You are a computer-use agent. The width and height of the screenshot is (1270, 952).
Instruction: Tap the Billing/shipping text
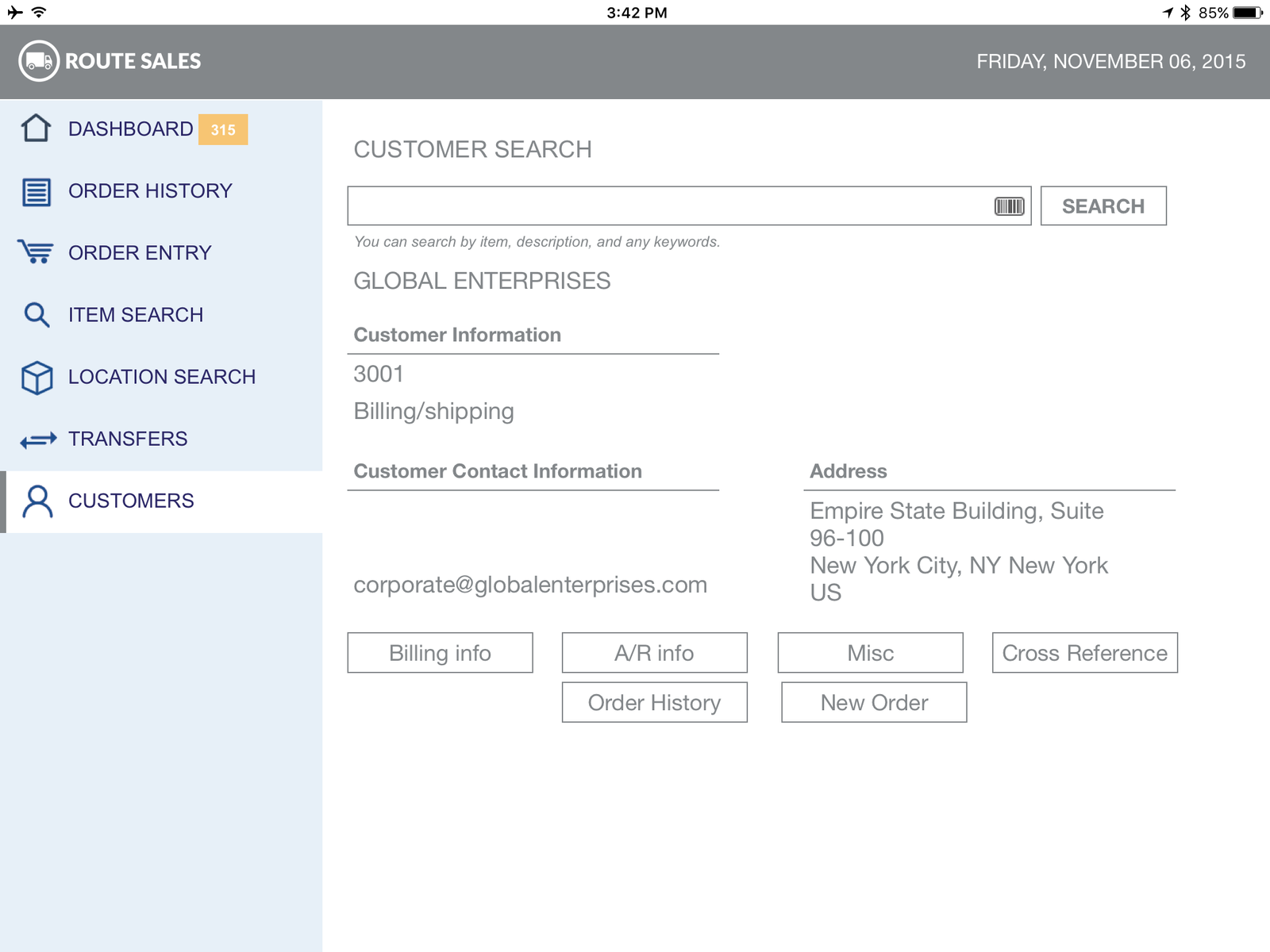point(433,411)
